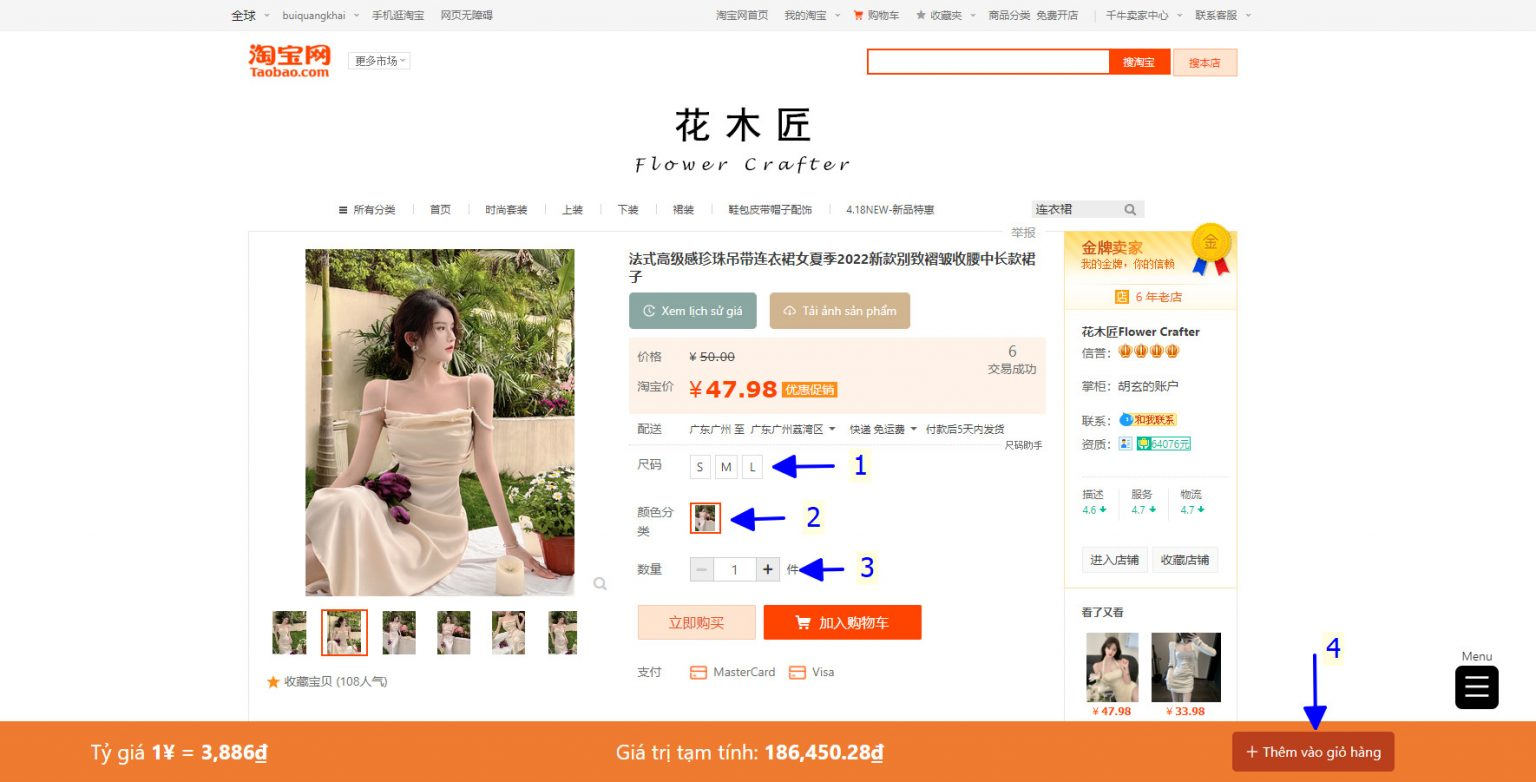Click the Visa payment icon
The width and height of the screenshot is (1536, 782).
(797, 672)
